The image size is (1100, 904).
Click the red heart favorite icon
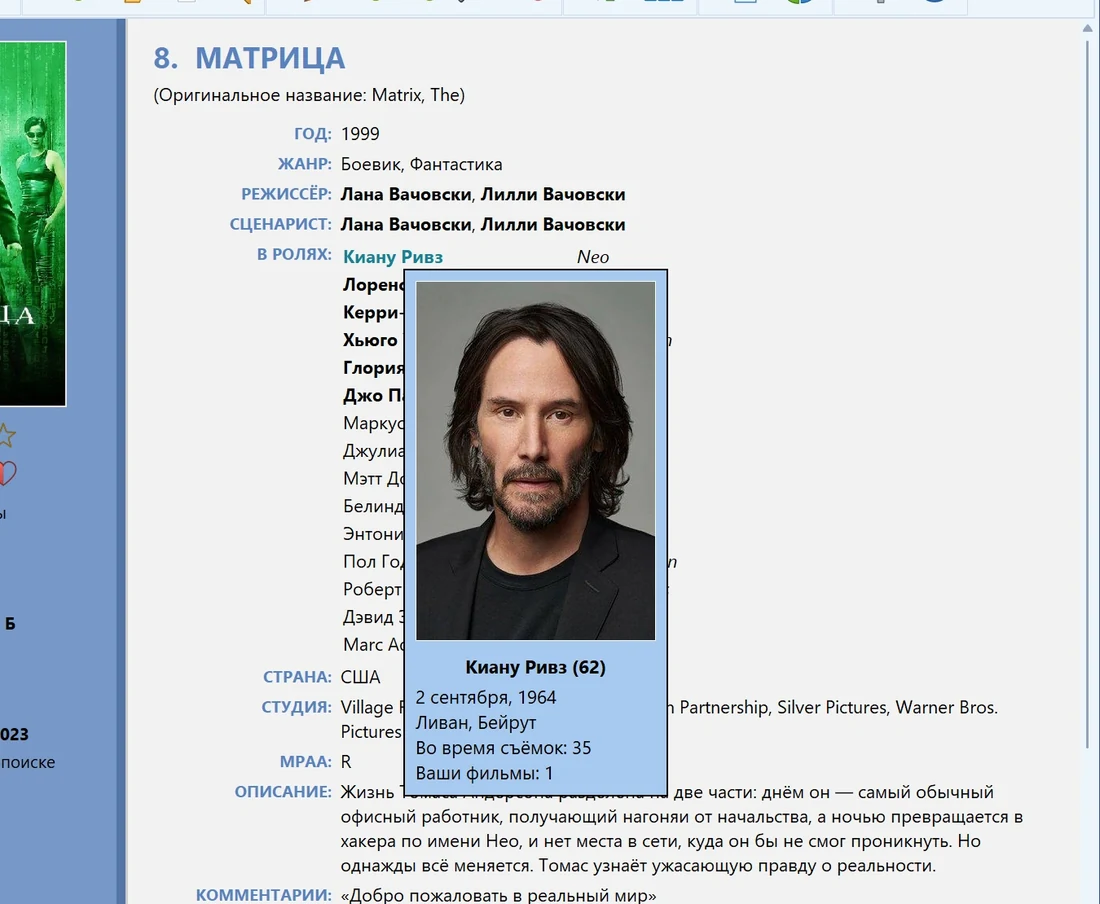[6, 473]
